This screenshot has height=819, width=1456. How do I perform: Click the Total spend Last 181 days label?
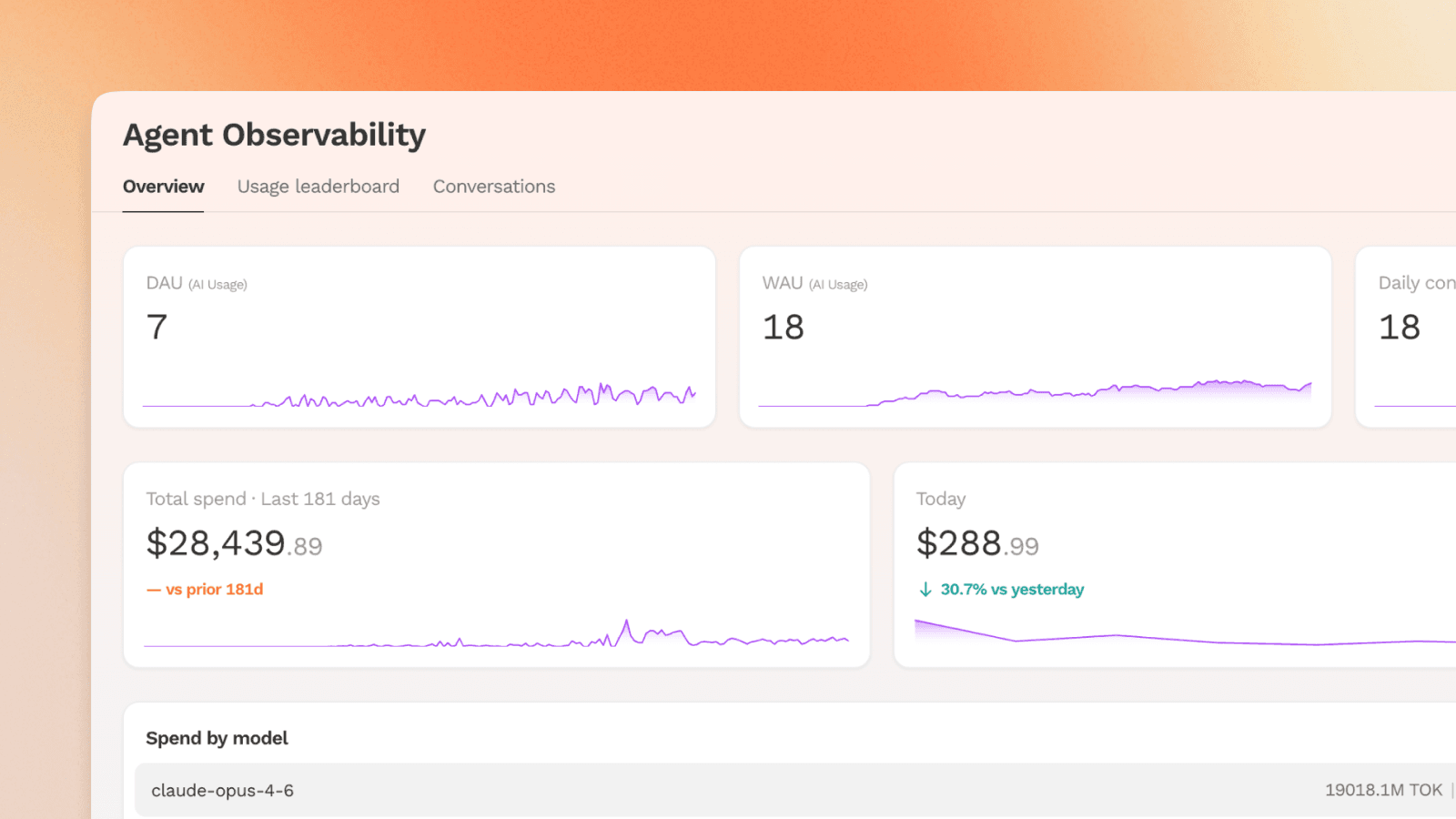coord(263,499)
